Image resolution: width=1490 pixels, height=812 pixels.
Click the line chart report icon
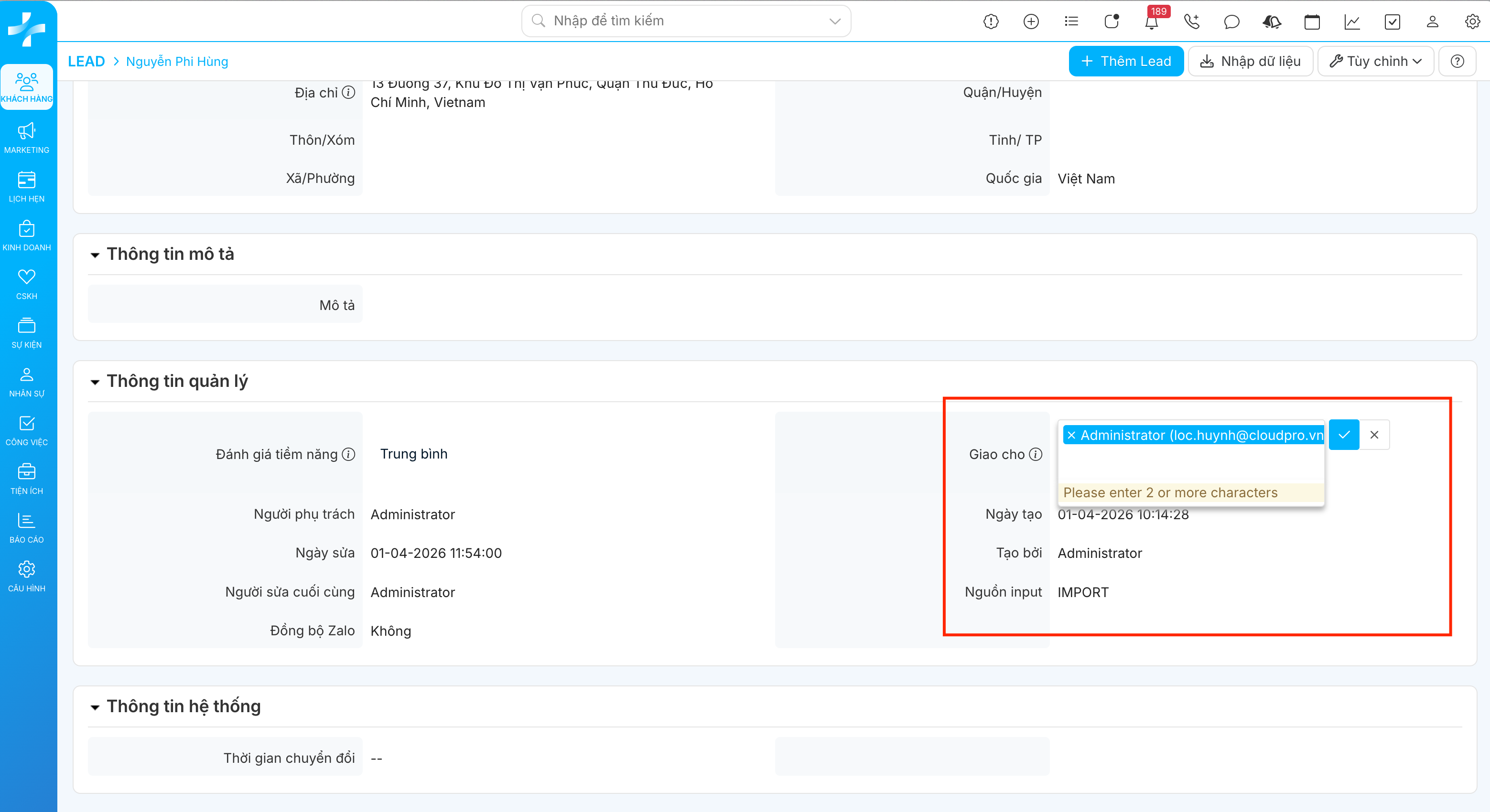click(x=1352, y=22)
